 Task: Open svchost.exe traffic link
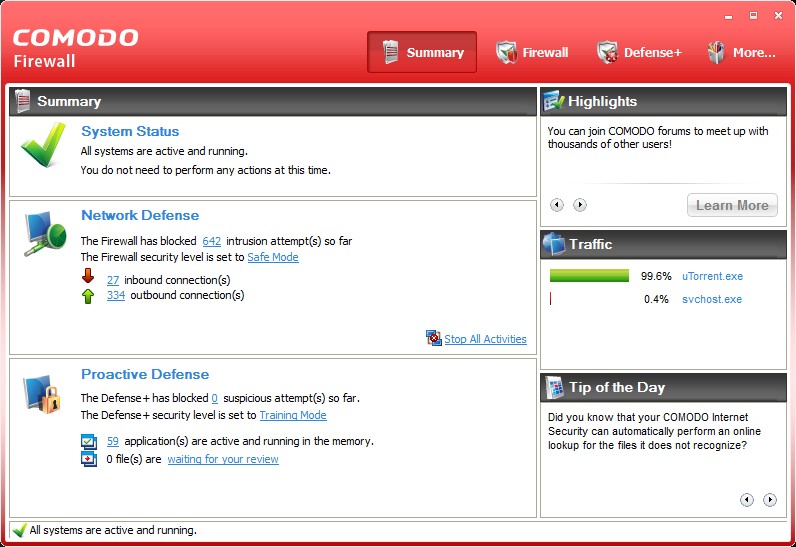[712, 299]
